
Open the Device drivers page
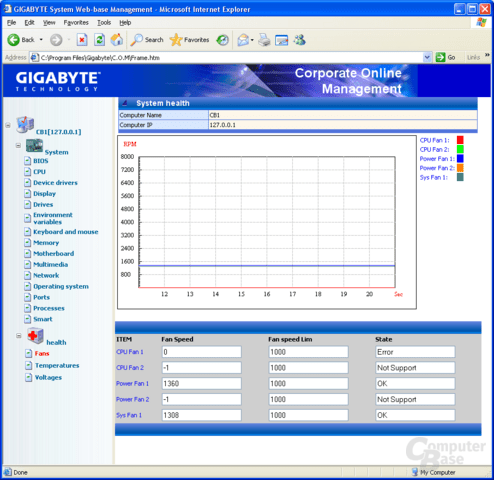[x=55, y=183]
